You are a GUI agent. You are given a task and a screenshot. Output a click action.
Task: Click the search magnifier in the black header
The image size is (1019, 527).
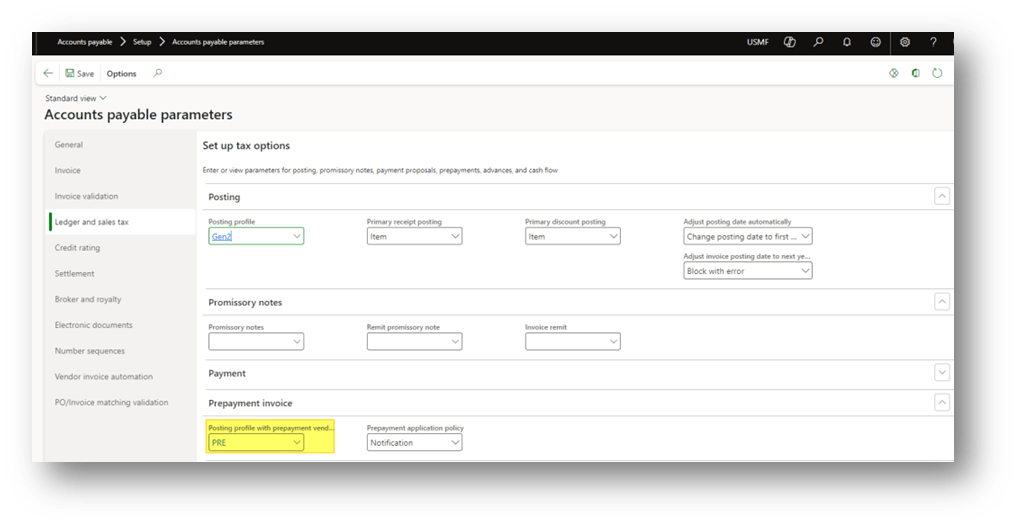[818, 42]
